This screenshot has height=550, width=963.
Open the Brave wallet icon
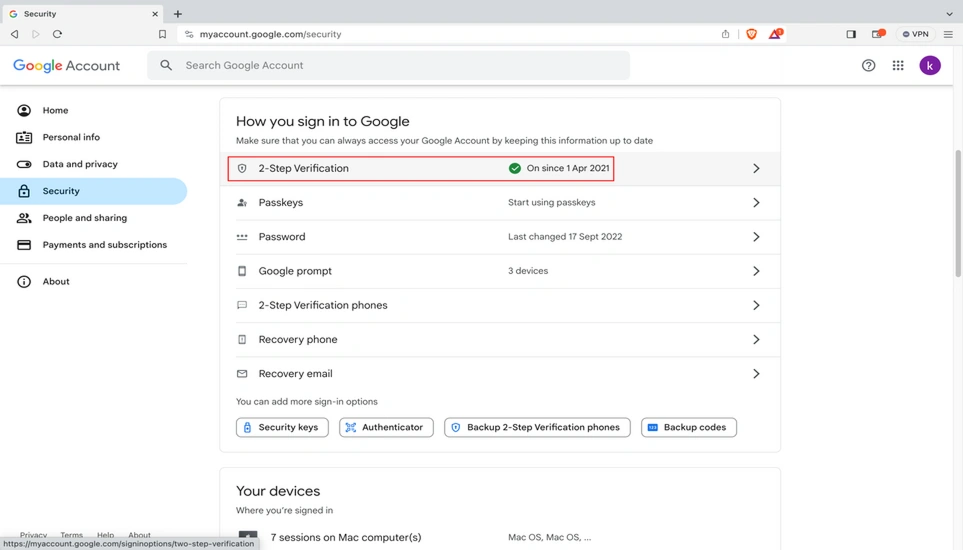(878, 34)
